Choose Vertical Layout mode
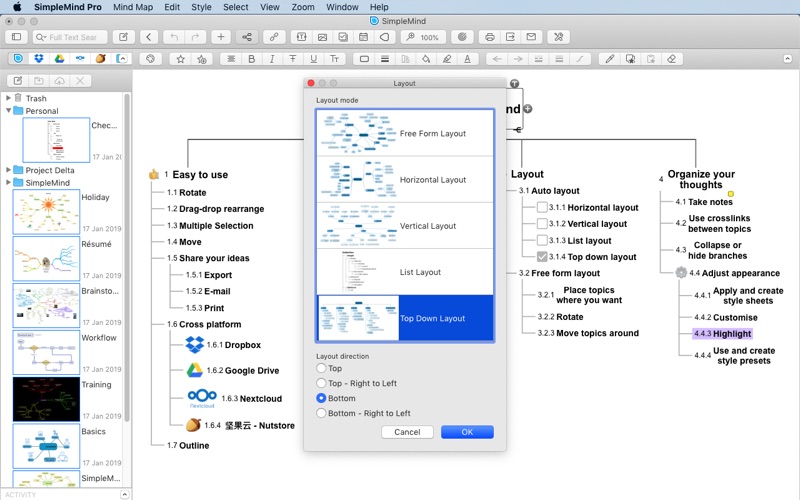 tap(405, 226)
